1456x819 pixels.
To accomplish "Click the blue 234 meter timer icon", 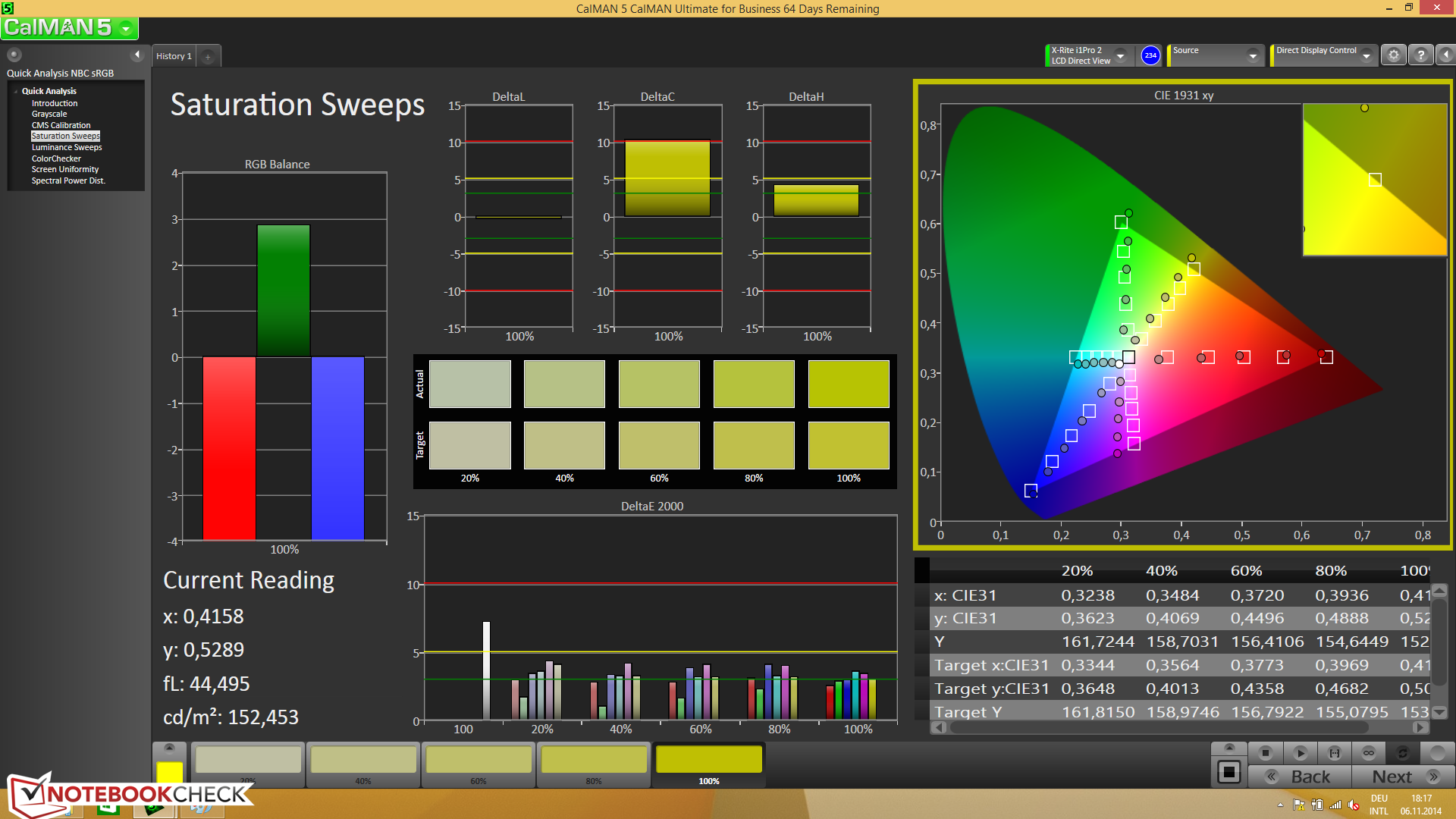I will (1150, 55).
